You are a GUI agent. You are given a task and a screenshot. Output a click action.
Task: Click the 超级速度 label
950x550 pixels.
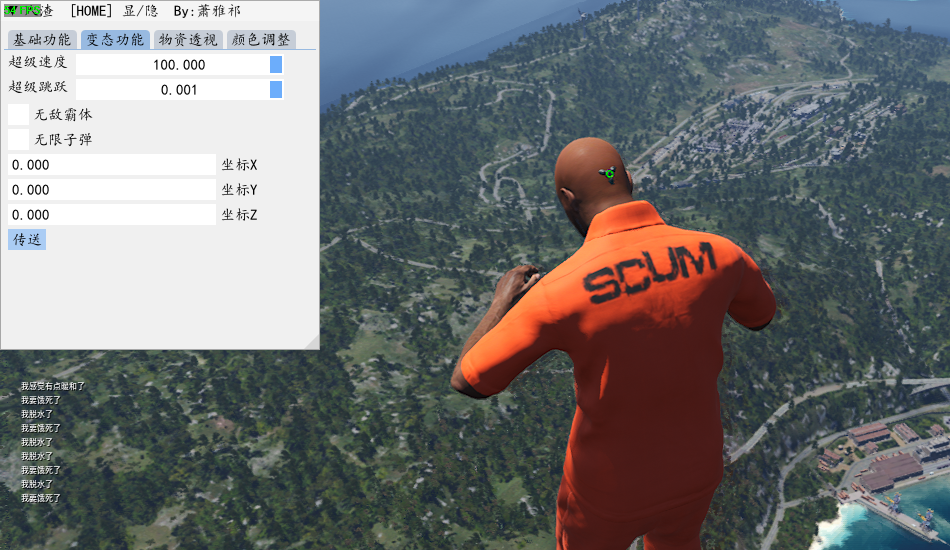(38, 62)
